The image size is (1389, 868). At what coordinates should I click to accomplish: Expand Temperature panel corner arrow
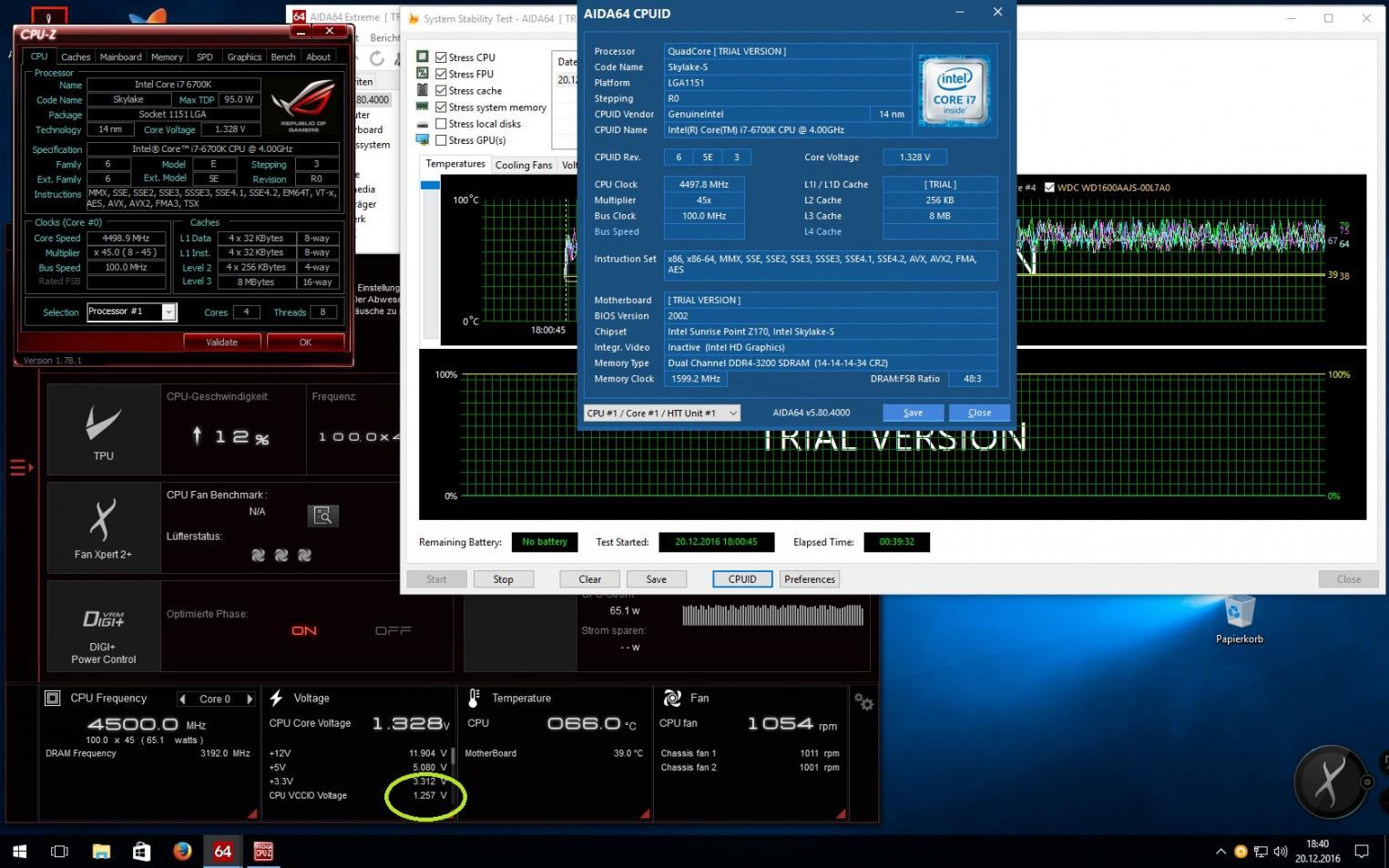pos(644,812)
